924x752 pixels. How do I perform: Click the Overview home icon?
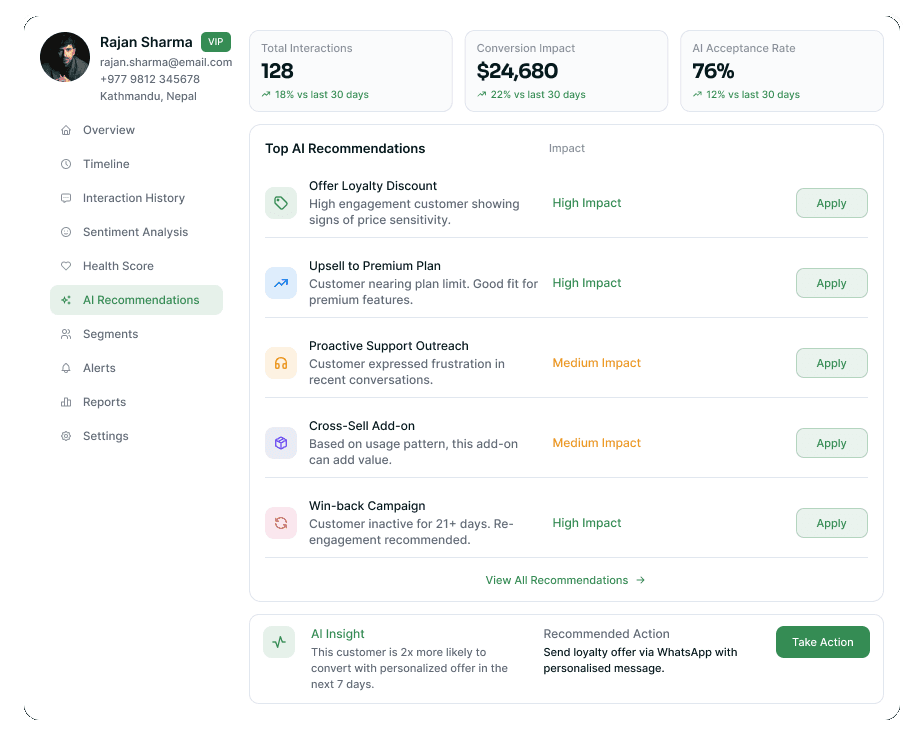click(66, 130)
